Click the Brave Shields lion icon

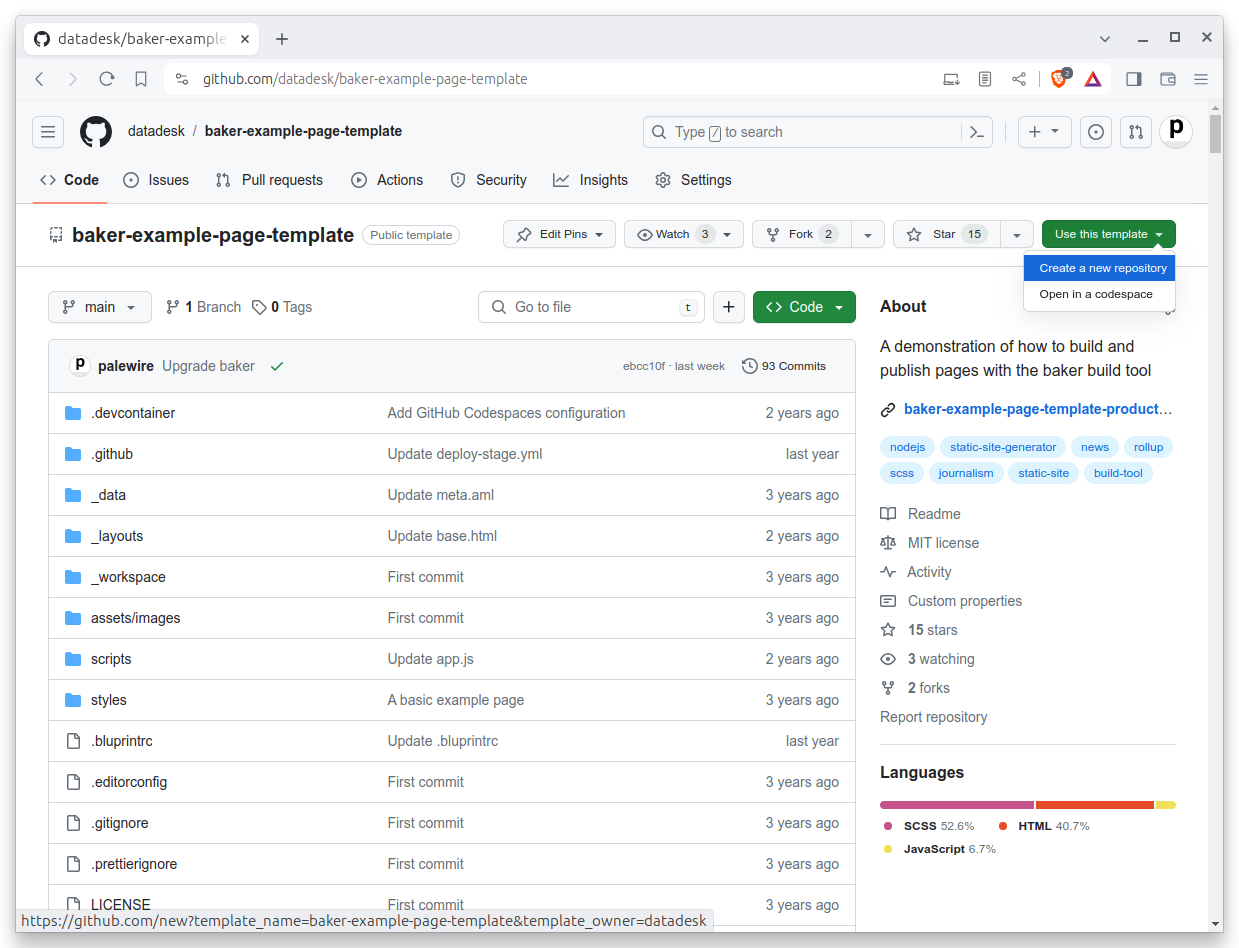[1059, 79]
